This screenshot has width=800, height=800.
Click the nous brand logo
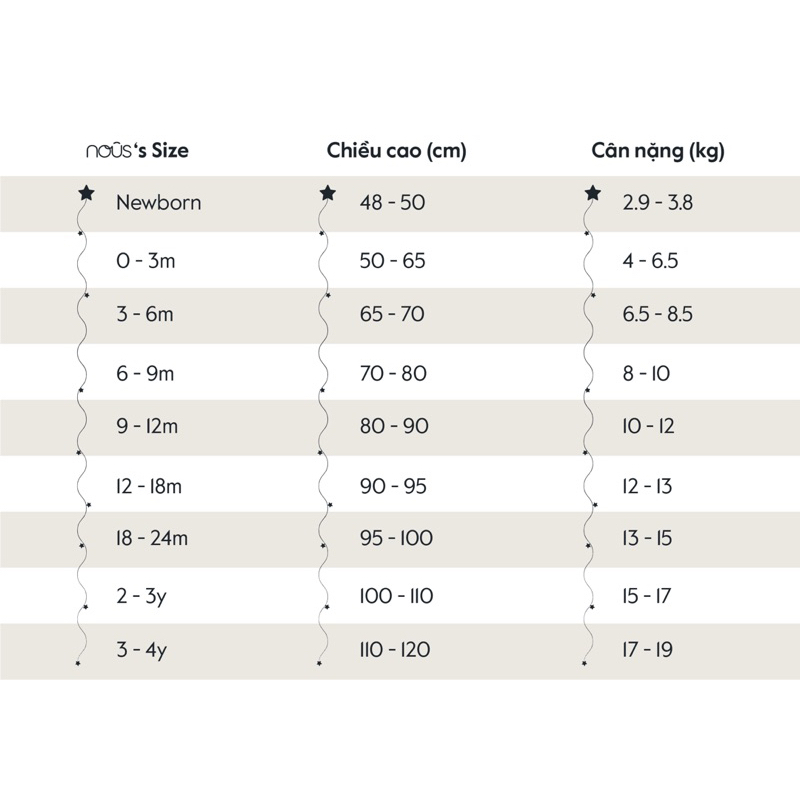(x=108, y=152)
